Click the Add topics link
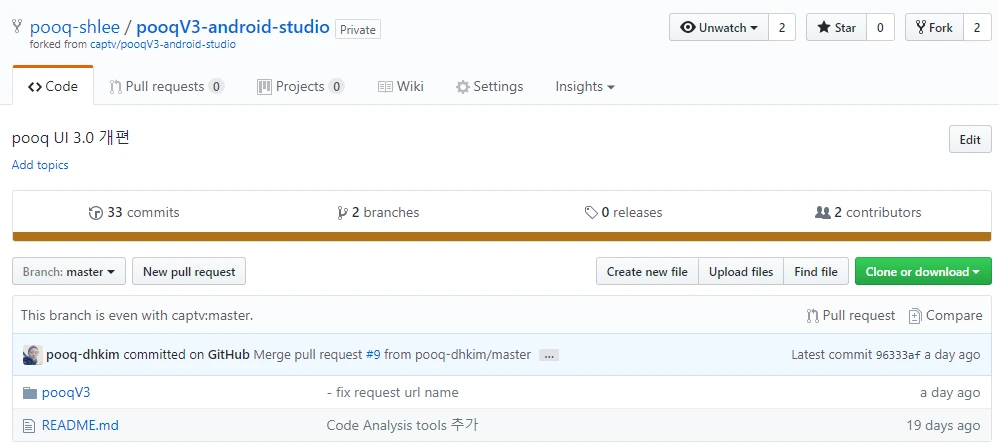The width and height of the screenshot is (999, 447). [x=40, y=165]
